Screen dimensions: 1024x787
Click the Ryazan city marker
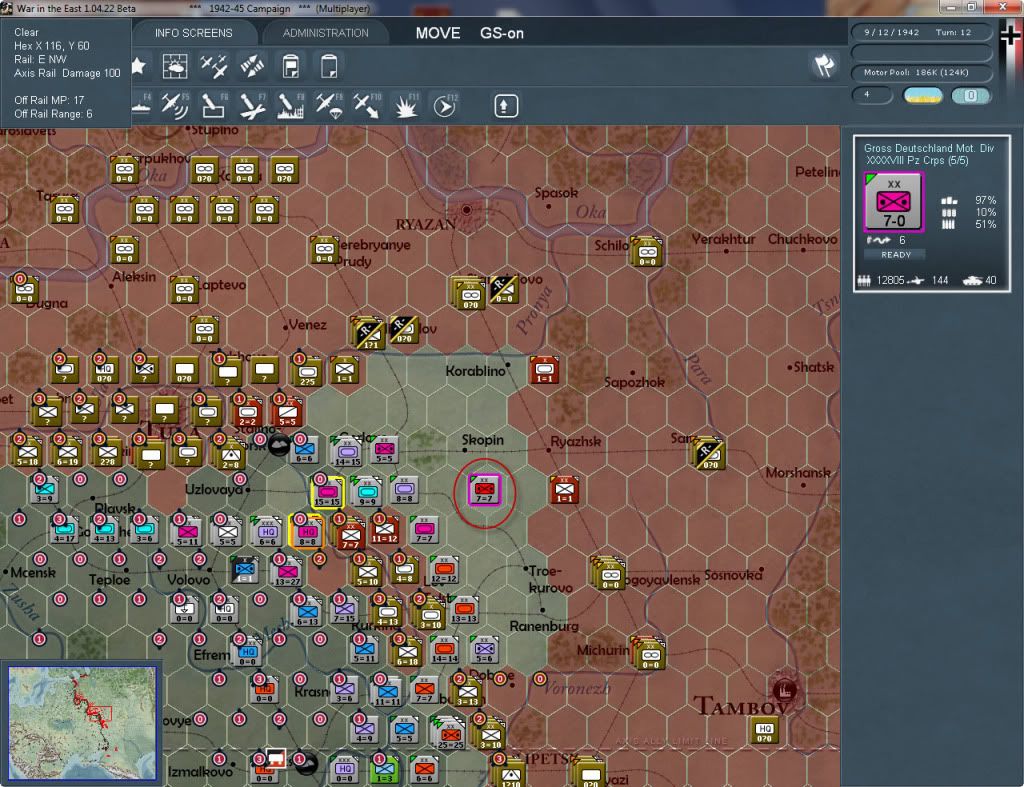(466, 210)
